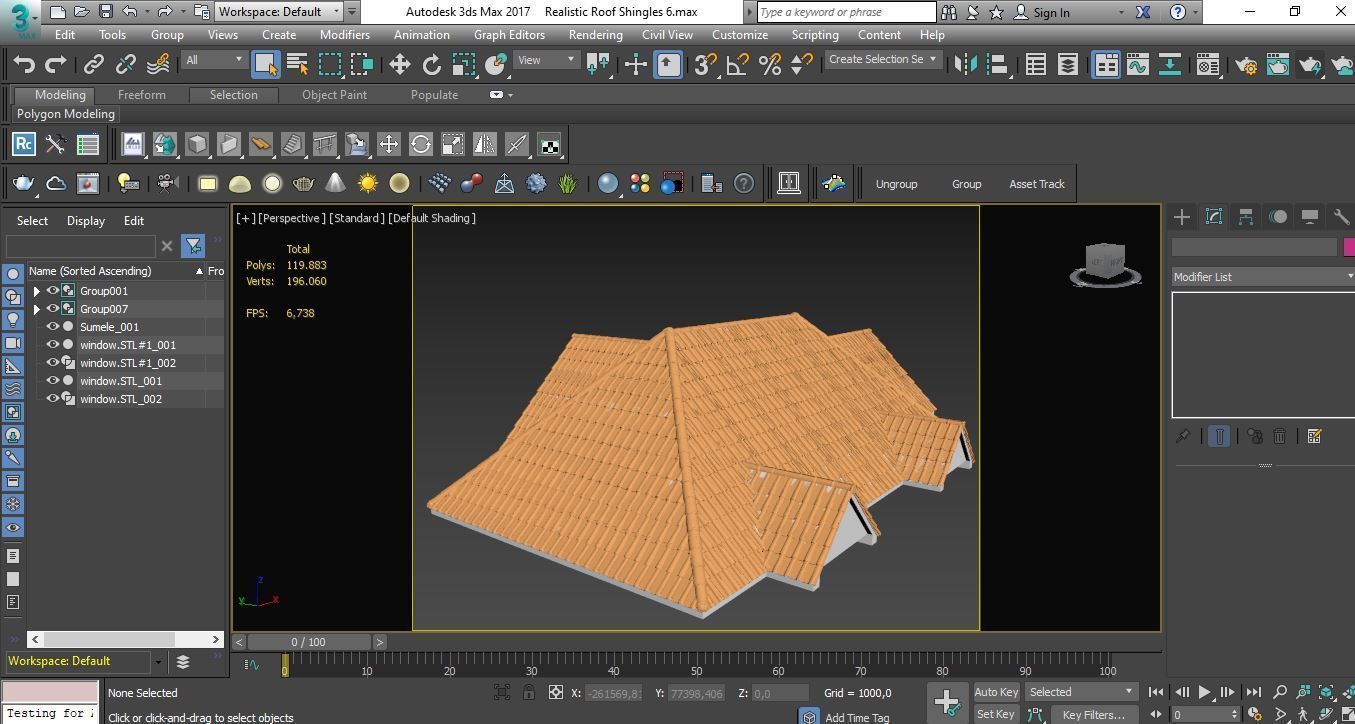Click the Mirror tool icon
Viewport: 1355px width, 724px height.
coord(965,64)
